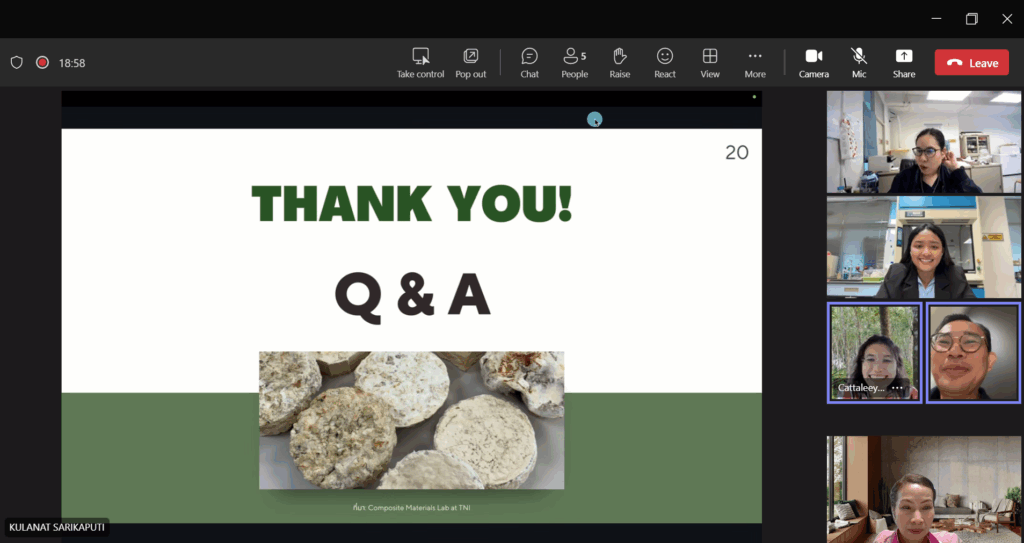Click the composite materials photo on slide
Viewport: 1024px width, 543px height.
tap(411, 420)
